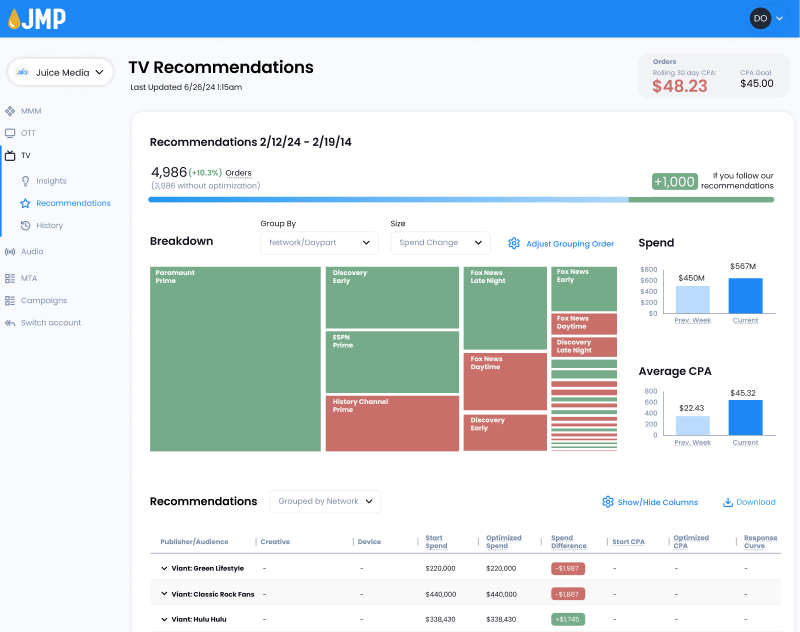Click the MTA grid icon
800x632 pixels.
pos(10,278)
